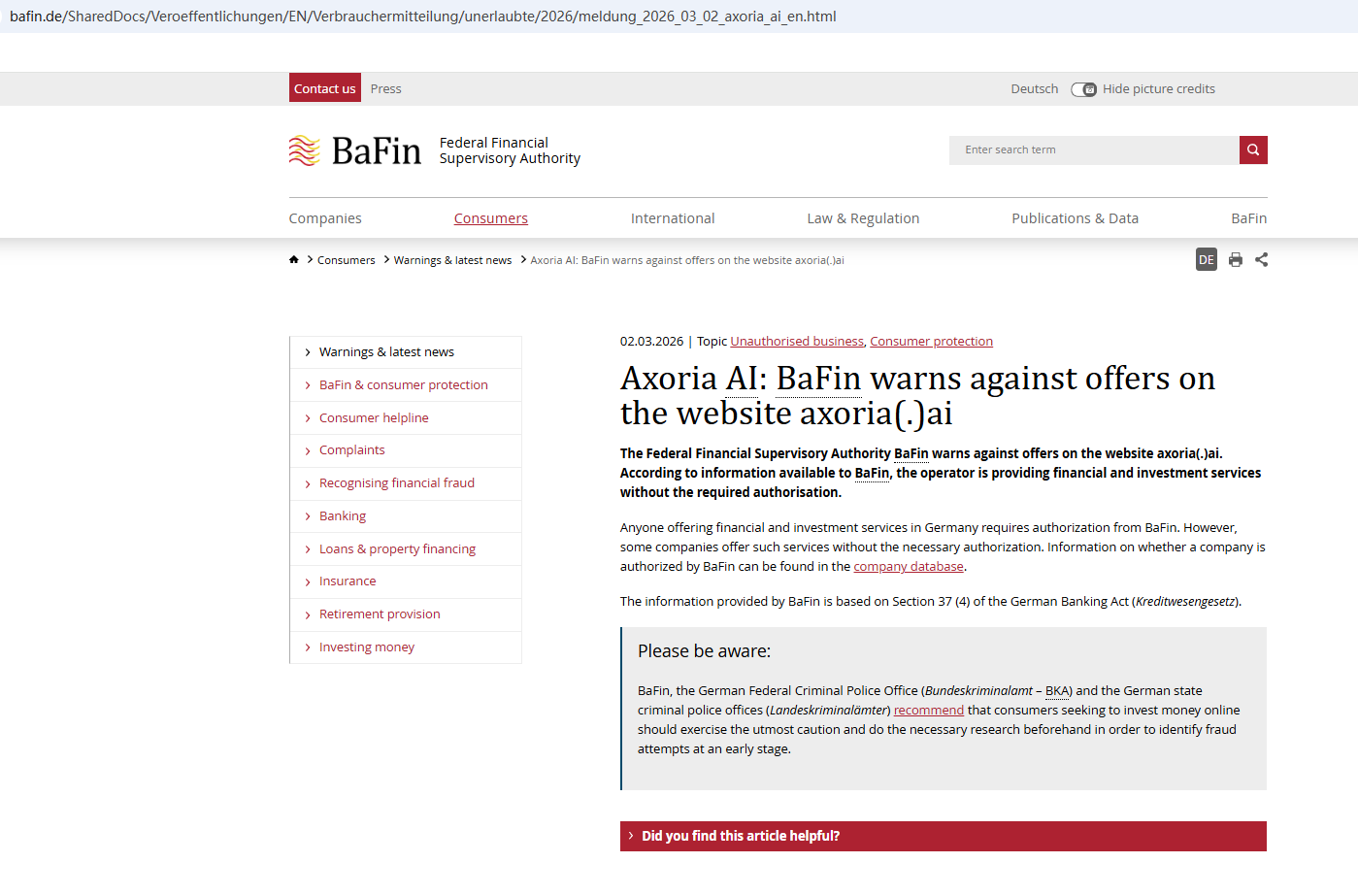
Task: Open the Press link
Action: point(385,88)
